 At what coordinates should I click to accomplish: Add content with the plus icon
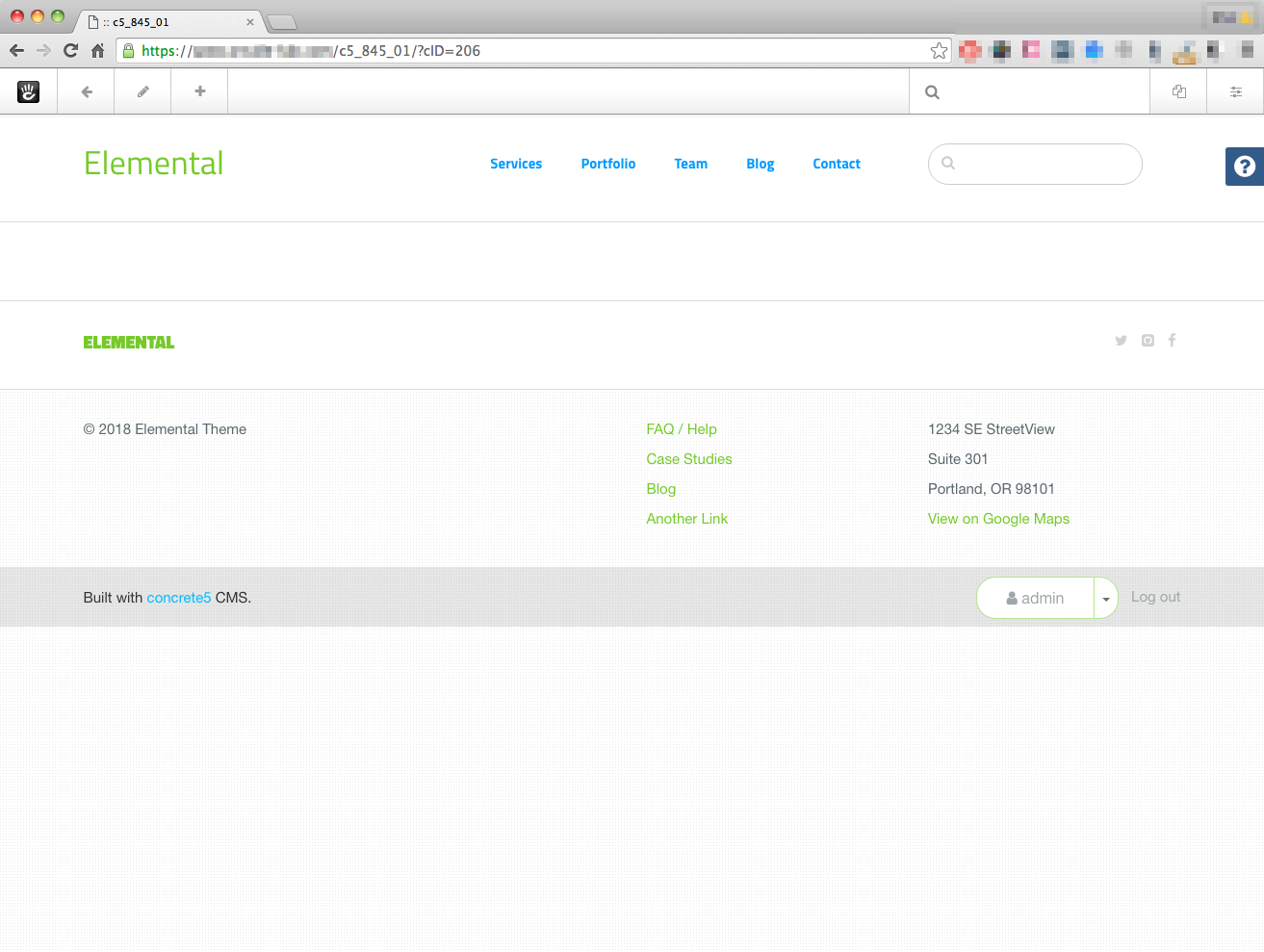point(200,90)
